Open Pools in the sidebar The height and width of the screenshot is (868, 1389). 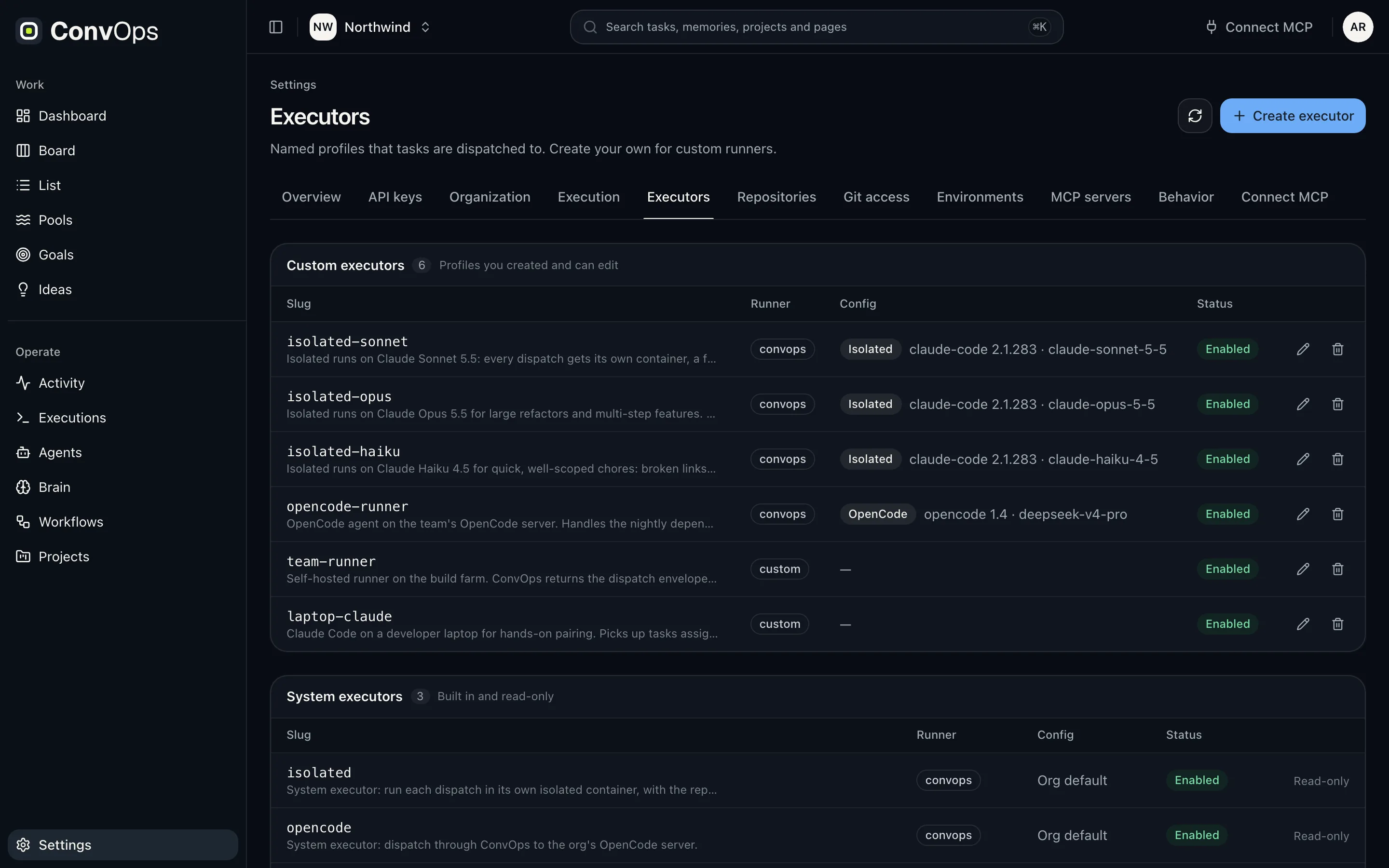tap(123, 220)
